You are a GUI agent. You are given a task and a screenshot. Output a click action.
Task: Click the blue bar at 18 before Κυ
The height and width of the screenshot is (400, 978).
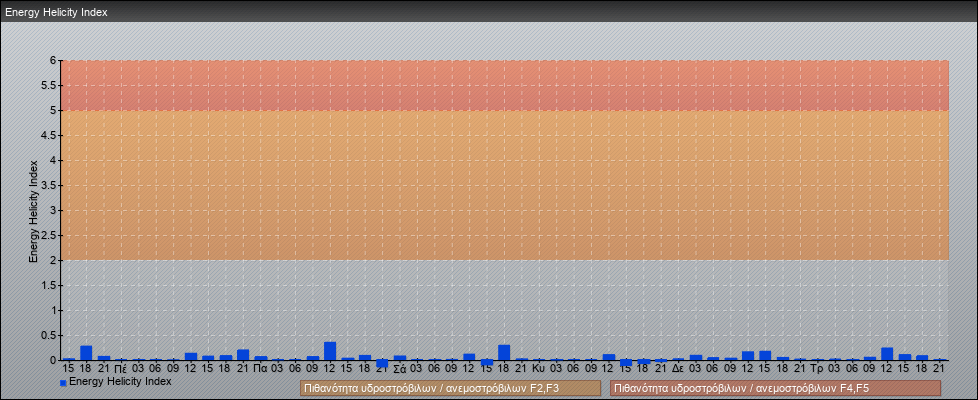point(504,353)
